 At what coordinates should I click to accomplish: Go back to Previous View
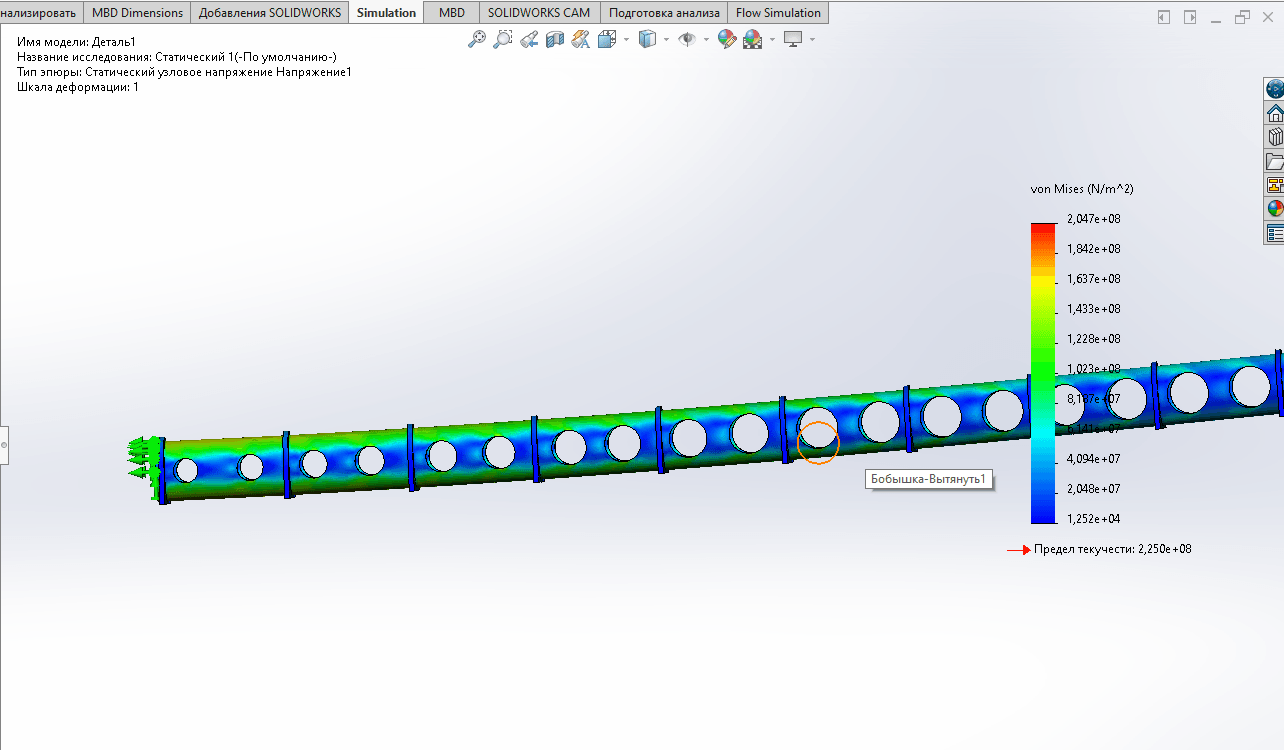pos(529,39)
